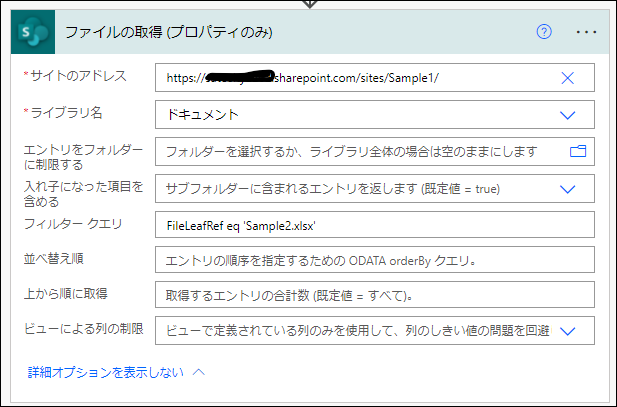Open the three-dots action menu

tap(586, 32)
